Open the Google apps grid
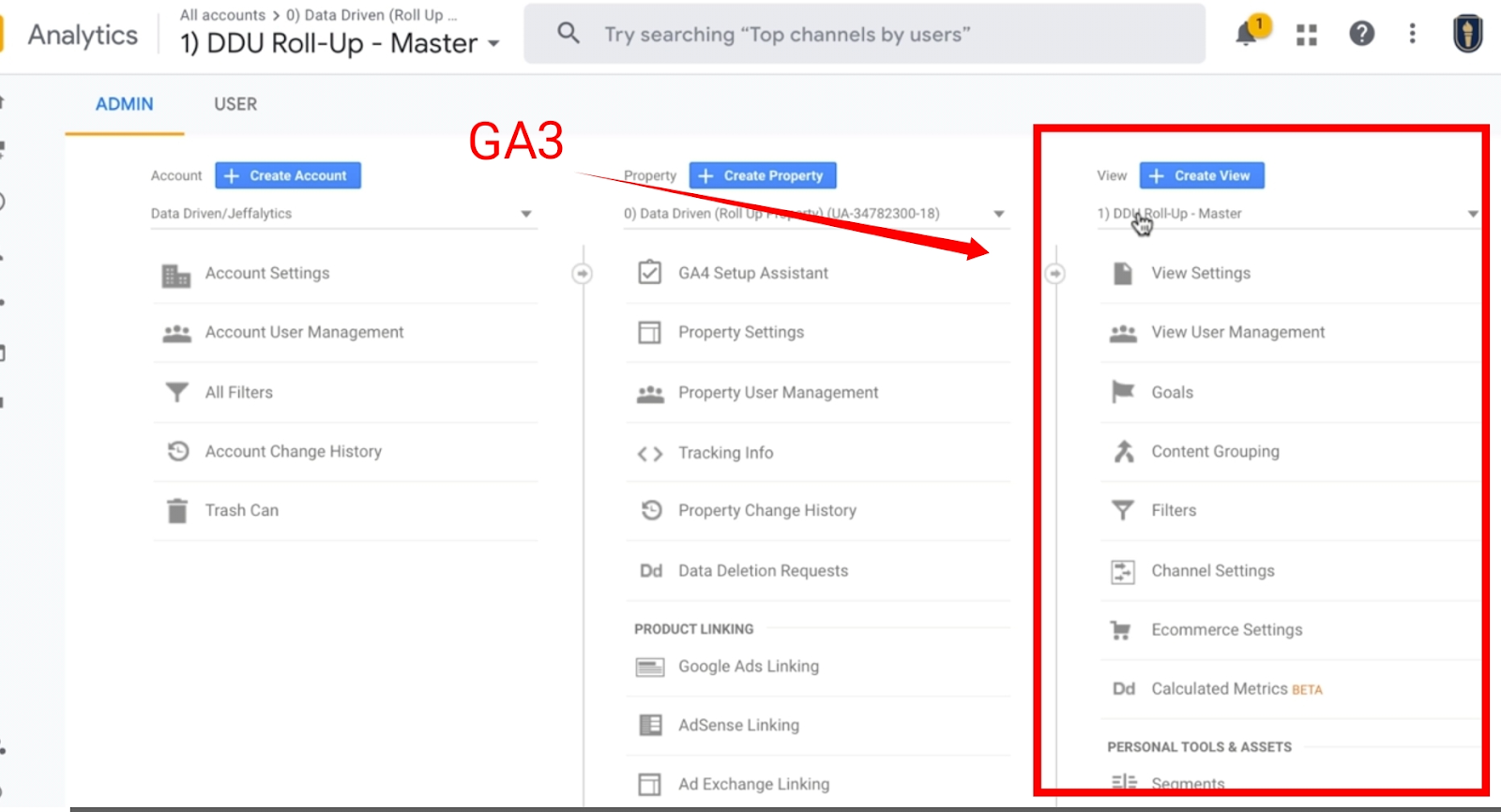1501x812 pixels. click(1306, 35)
